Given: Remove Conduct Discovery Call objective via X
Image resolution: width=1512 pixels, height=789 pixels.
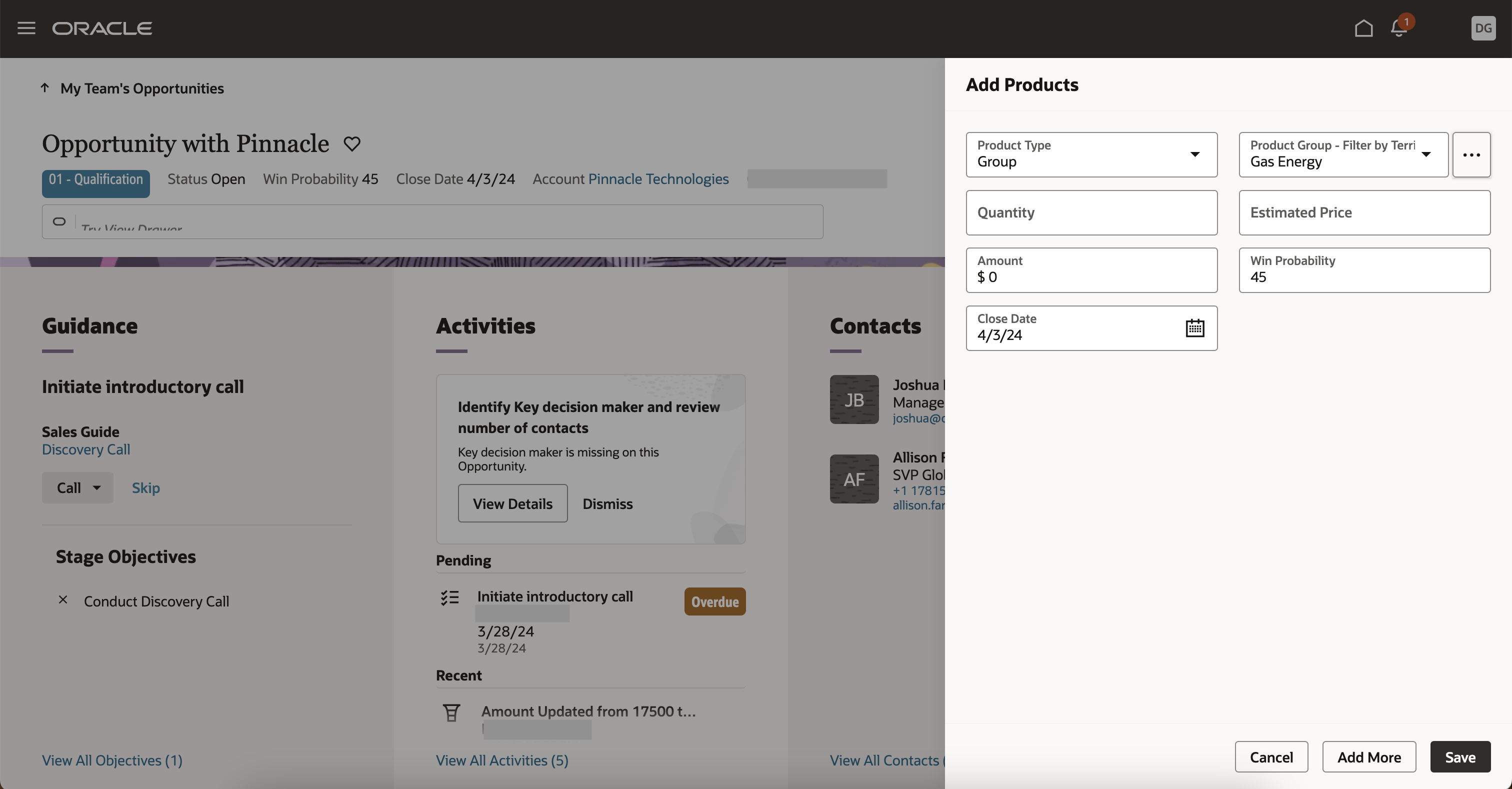Looking at the screenshot, I should coord(63,600).
